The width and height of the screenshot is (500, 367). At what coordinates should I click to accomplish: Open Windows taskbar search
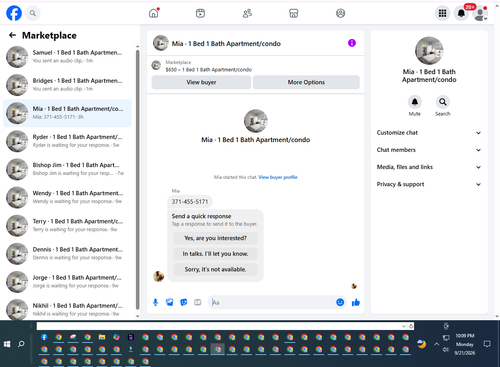tap(21, 344)
